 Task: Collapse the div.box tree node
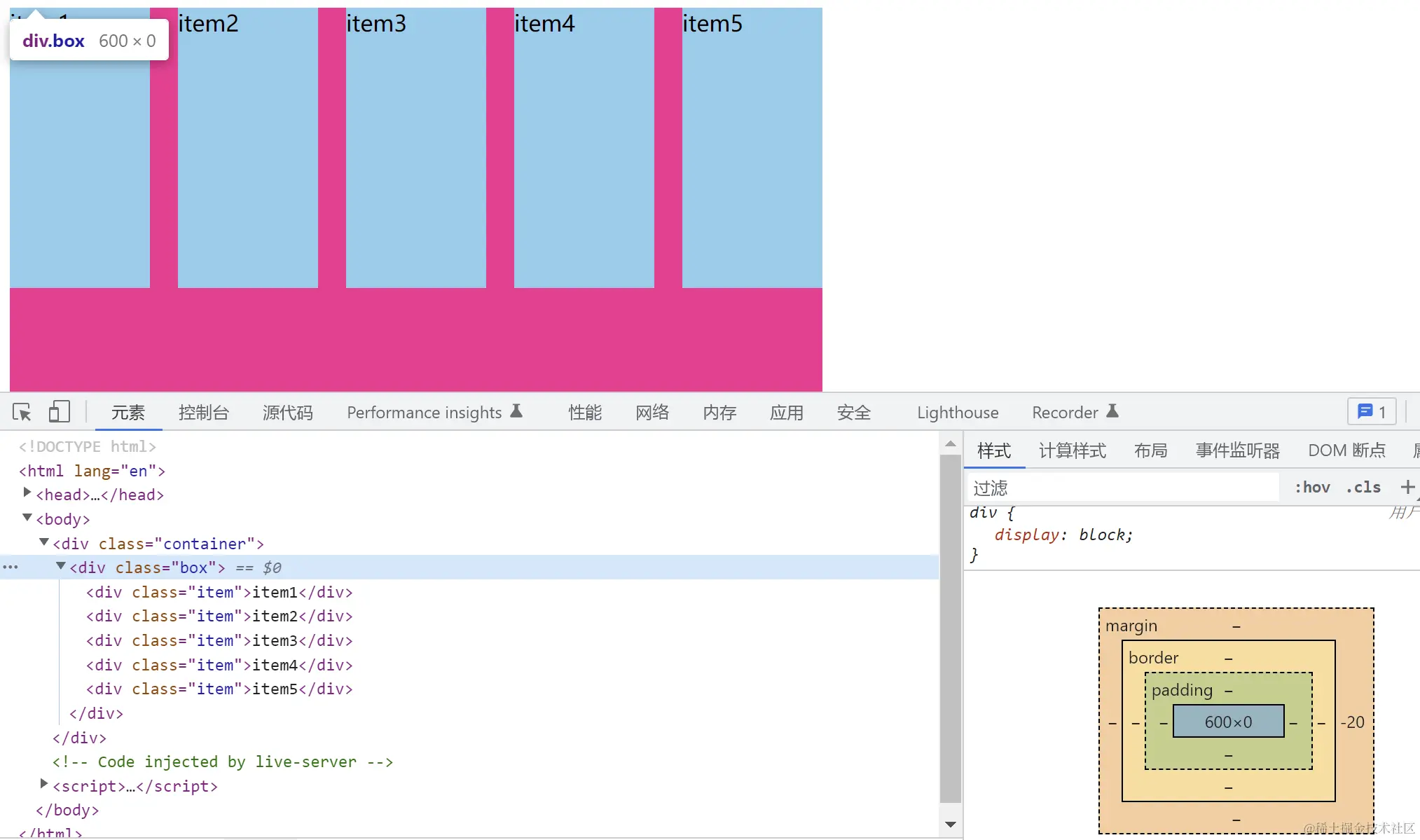click(61, 566)
